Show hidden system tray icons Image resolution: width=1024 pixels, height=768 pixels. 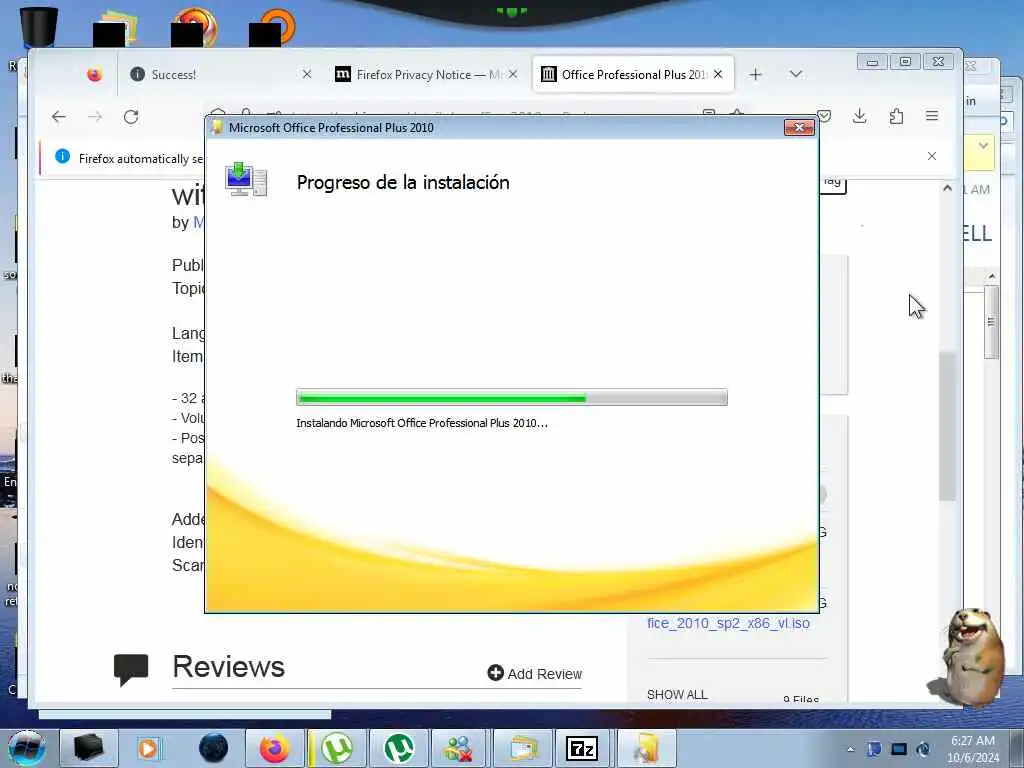pyautogui.click(x=850, y=749)
